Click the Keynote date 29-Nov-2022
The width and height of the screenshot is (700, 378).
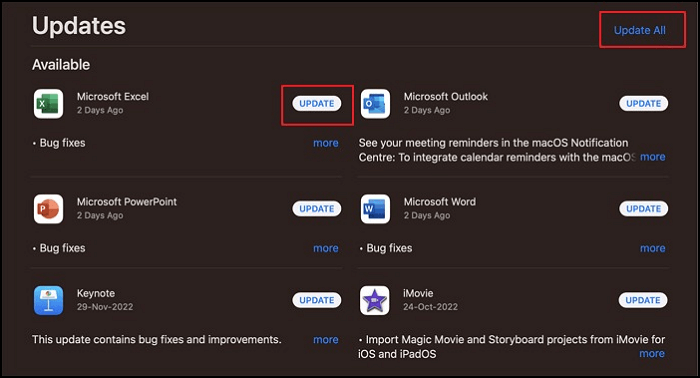coord(105,307)
